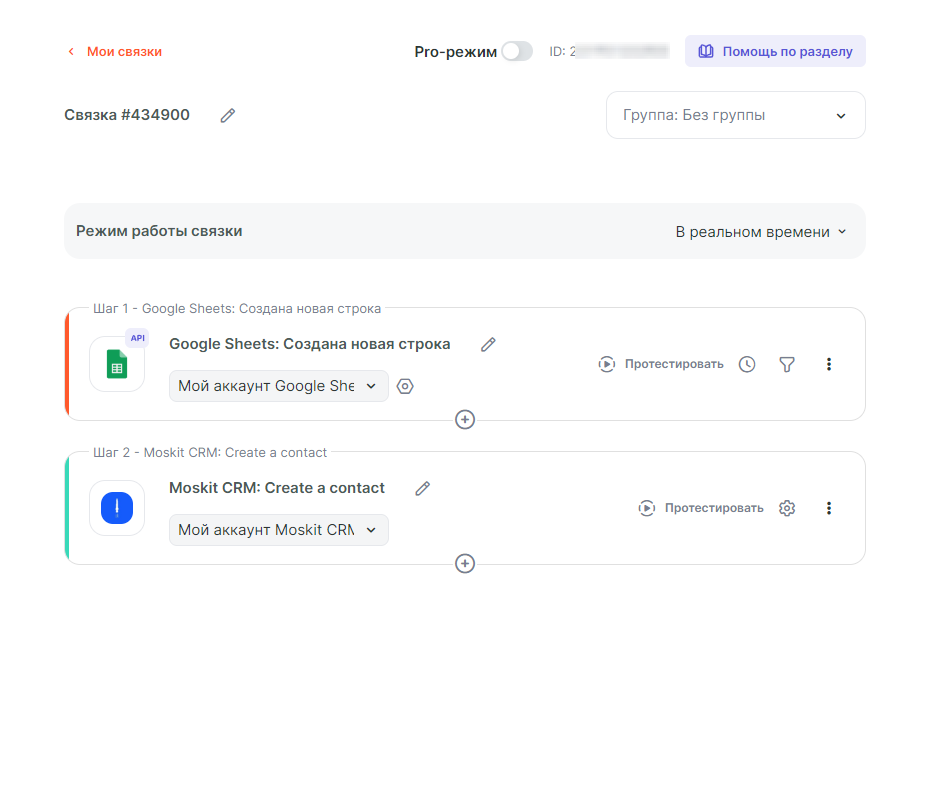Expand Мой аккаунт Moskit CRM account dropdown
This screenshot has height=804, width=936.
pyautogui.click(x=279, y=530)
